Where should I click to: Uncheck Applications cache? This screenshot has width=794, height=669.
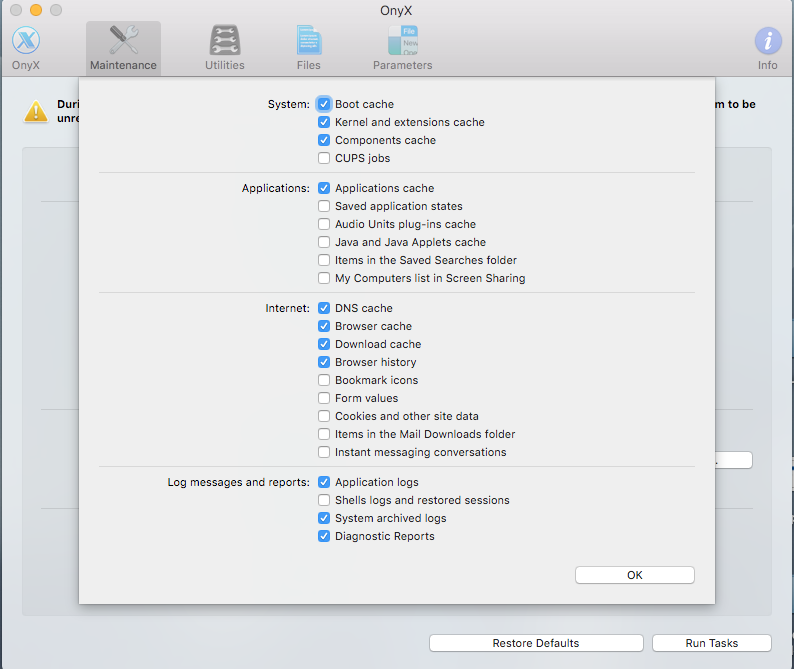[324, 188]
